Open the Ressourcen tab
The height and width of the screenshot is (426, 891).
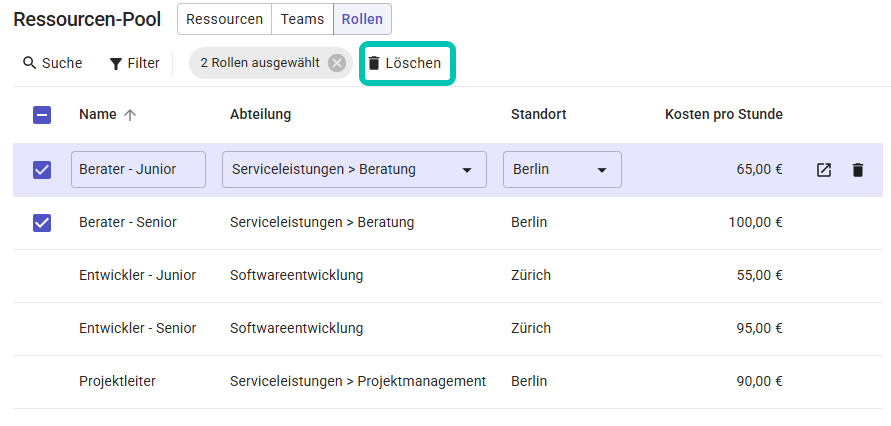[x=224, y=19]
